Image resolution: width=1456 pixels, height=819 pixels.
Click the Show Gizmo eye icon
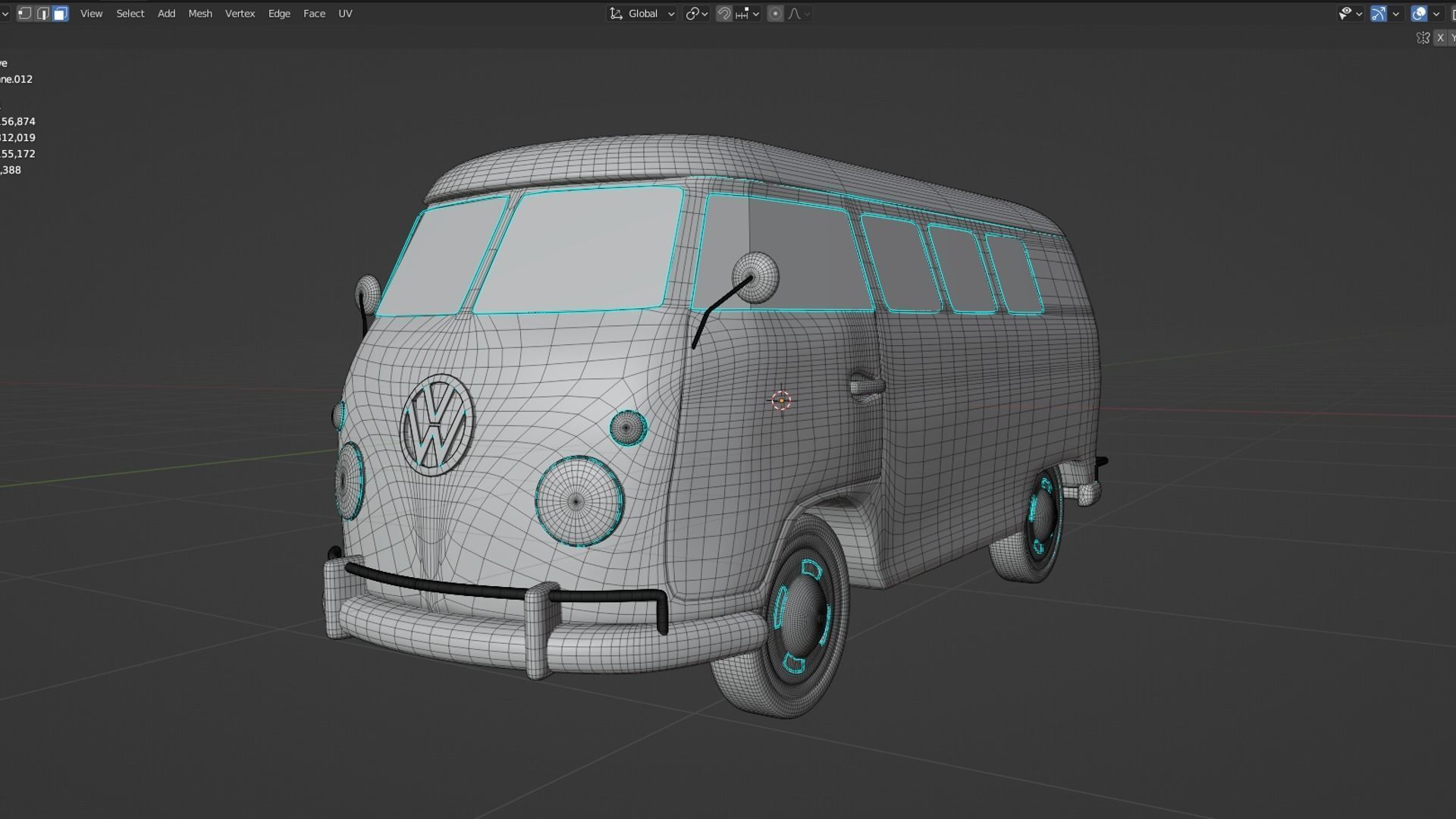1345,13
